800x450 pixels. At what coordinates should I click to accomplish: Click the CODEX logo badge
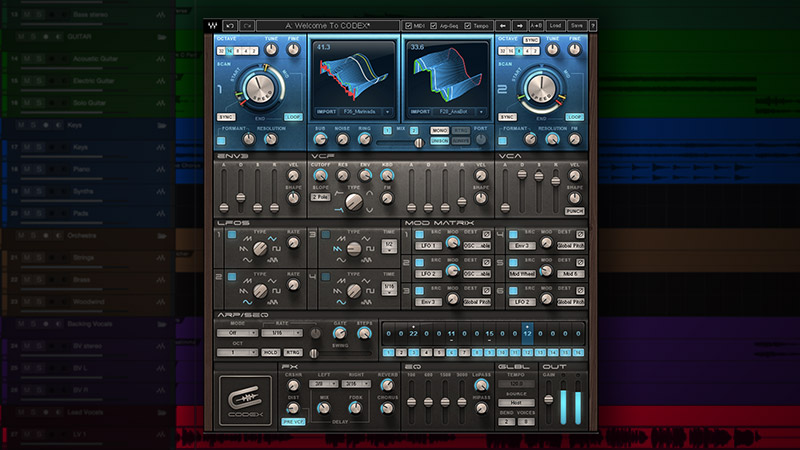(245, 401)
